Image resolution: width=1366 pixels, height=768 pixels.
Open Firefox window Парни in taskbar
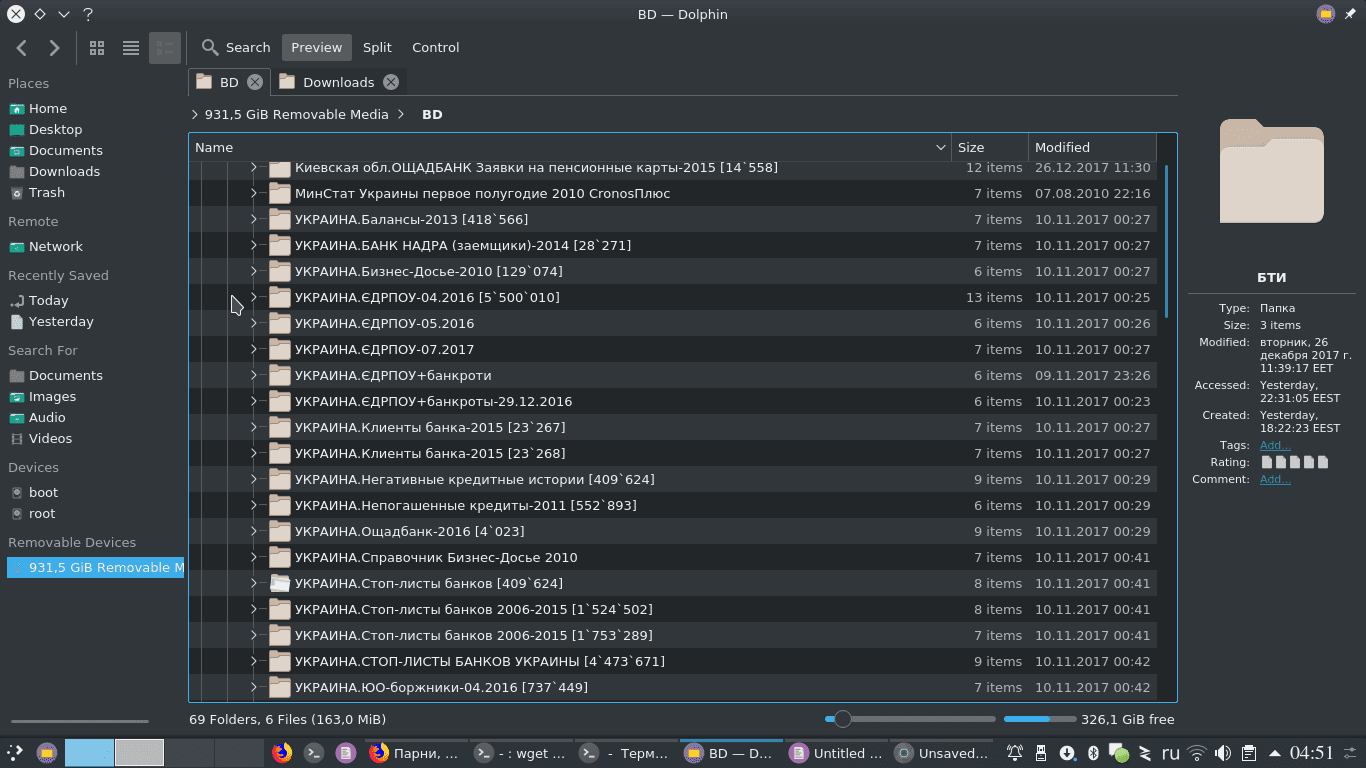coord(415,753)
